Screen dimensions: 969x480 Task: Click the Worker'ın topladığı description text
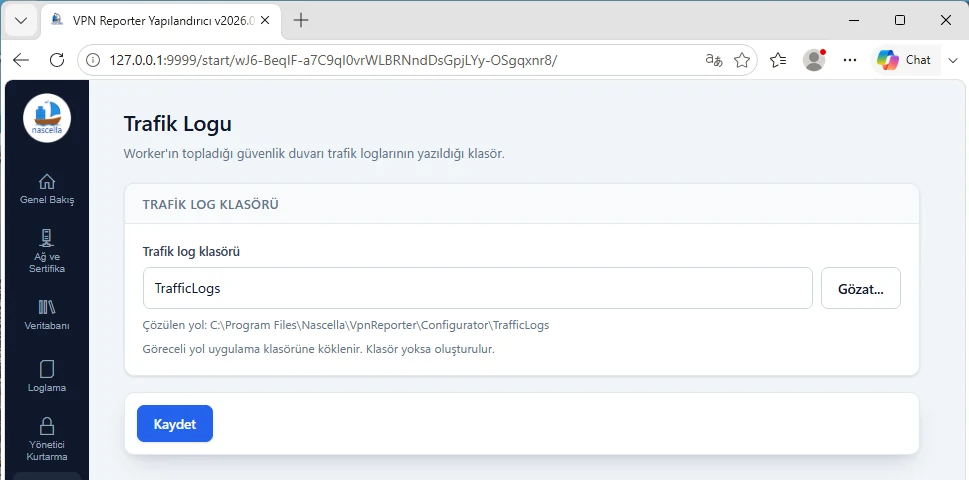(314, 154)
